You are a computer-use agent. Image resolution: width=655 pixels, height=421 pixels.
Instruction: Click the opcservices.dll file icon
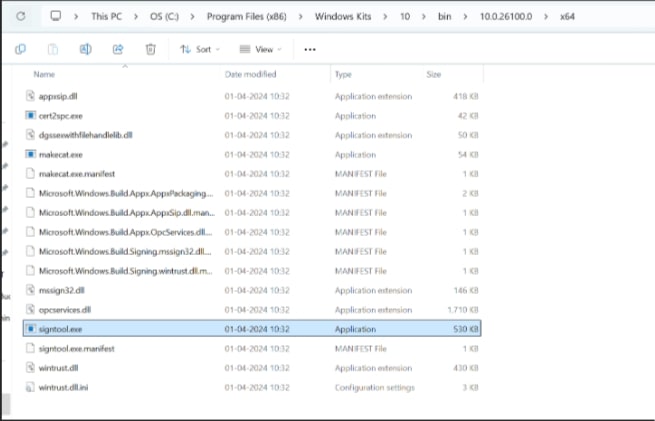[x=30, y=309]
